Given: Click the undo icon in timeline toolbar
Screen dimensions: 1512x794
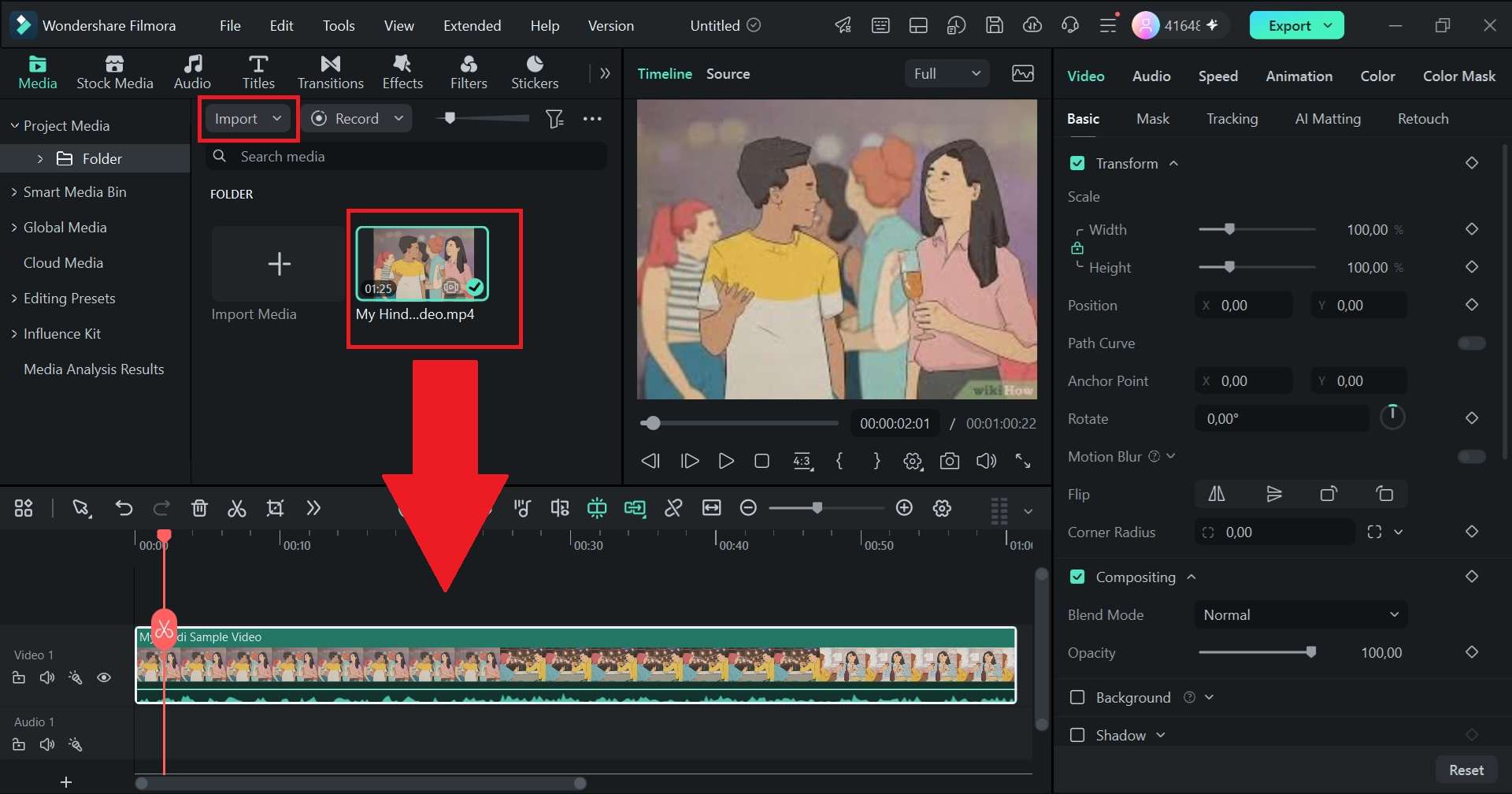Looking at the screenshot, I should click(124, 508).
